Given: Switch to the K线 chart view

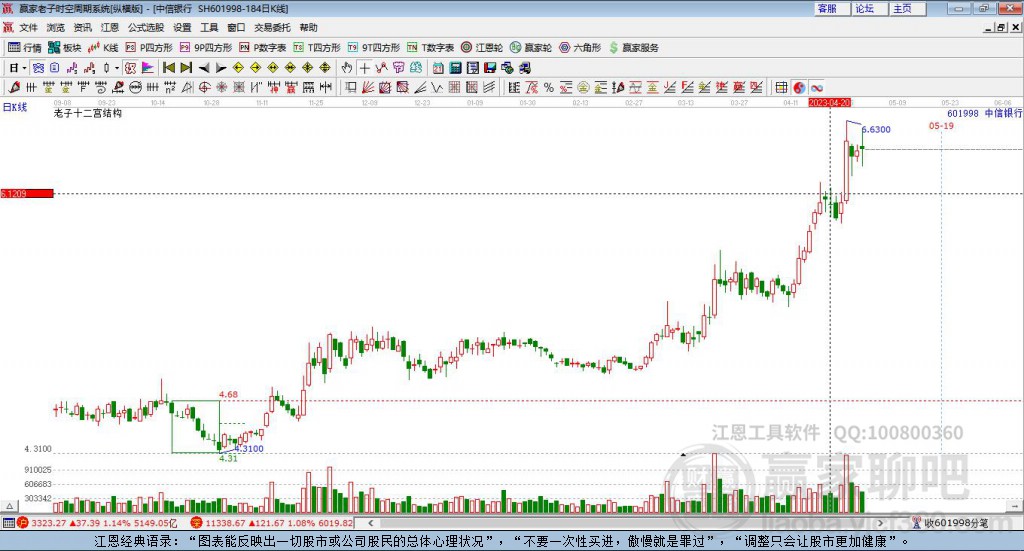Looking at the screenshot, I should (x=103, y=48).
